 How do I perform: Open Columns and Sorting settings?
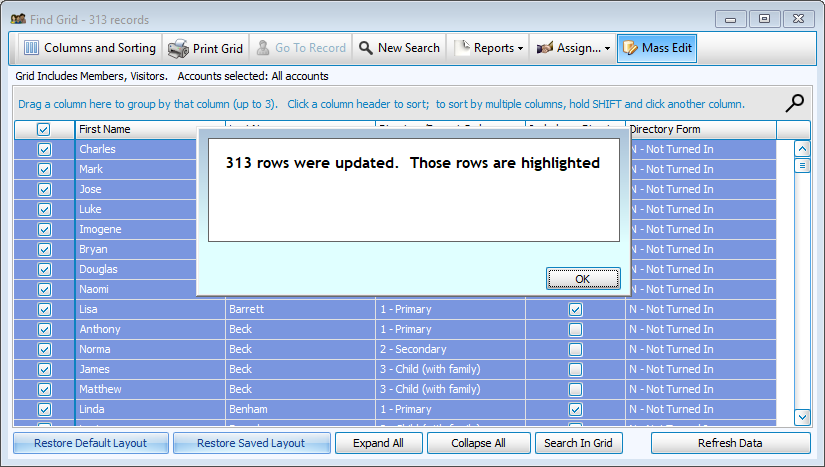click(89, 48)
